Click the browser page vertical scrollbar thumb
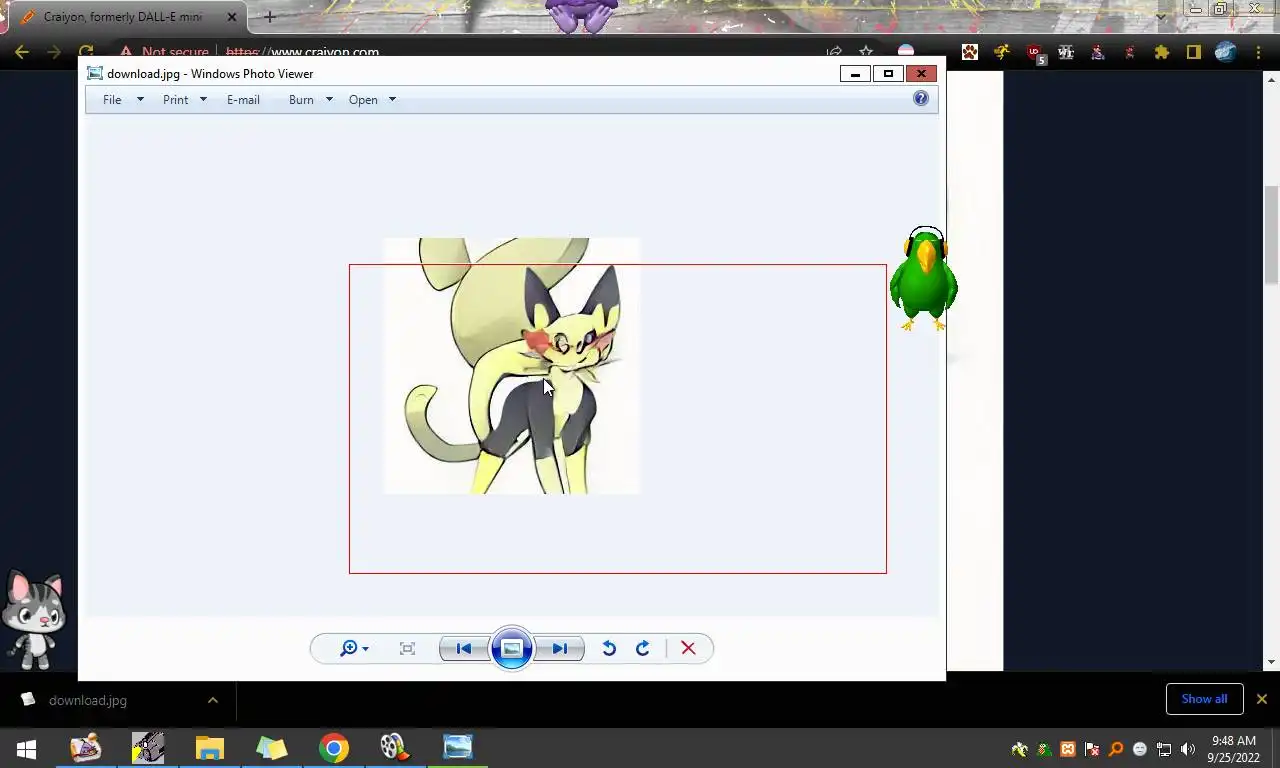Screen dimensions: 1280x768 click(x=1272, y=234)
